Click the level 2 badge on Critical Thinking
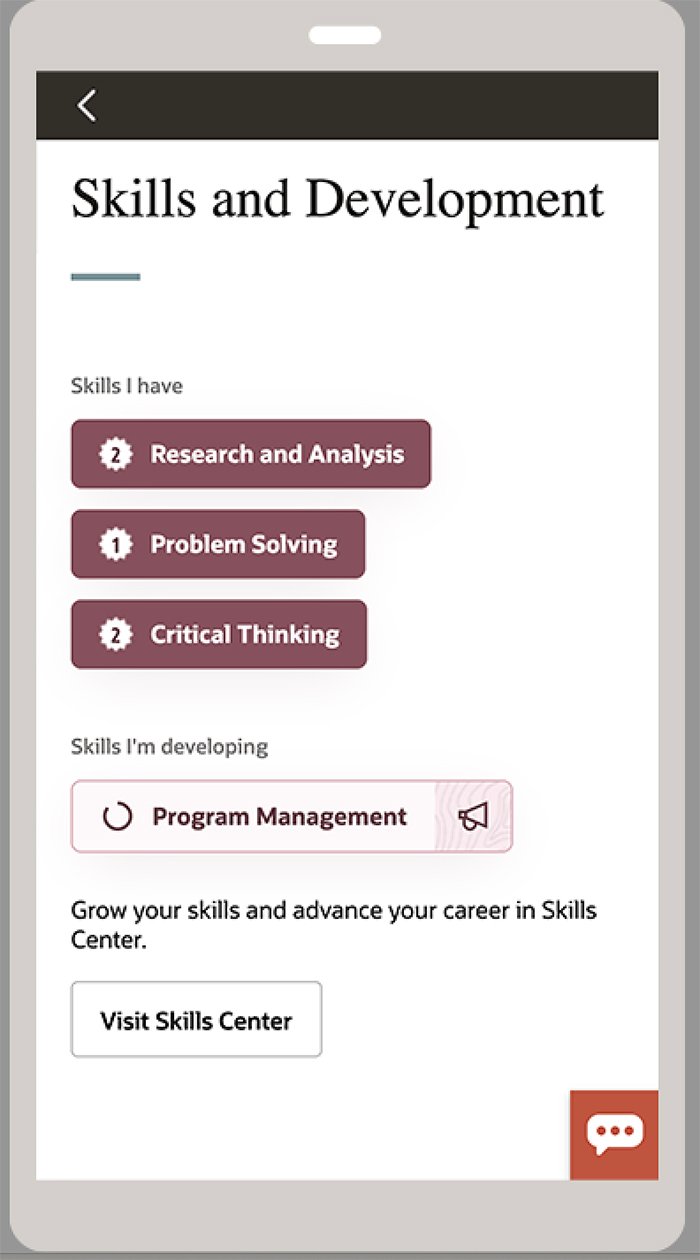Image resolution: width=700 pixels, height=1260 pixels. [116, 634]
